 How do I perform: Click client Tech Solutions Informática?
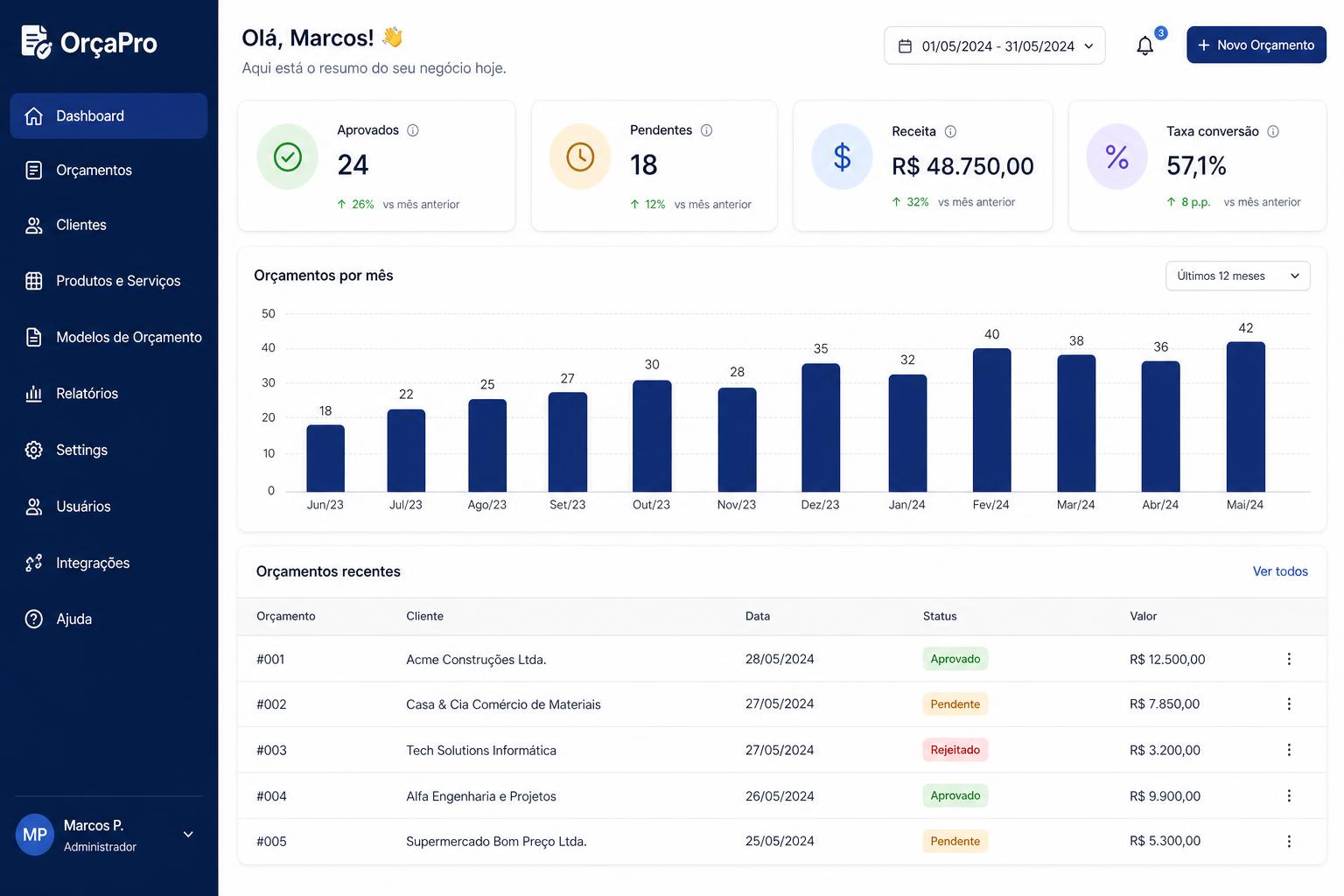coord(481,750)
